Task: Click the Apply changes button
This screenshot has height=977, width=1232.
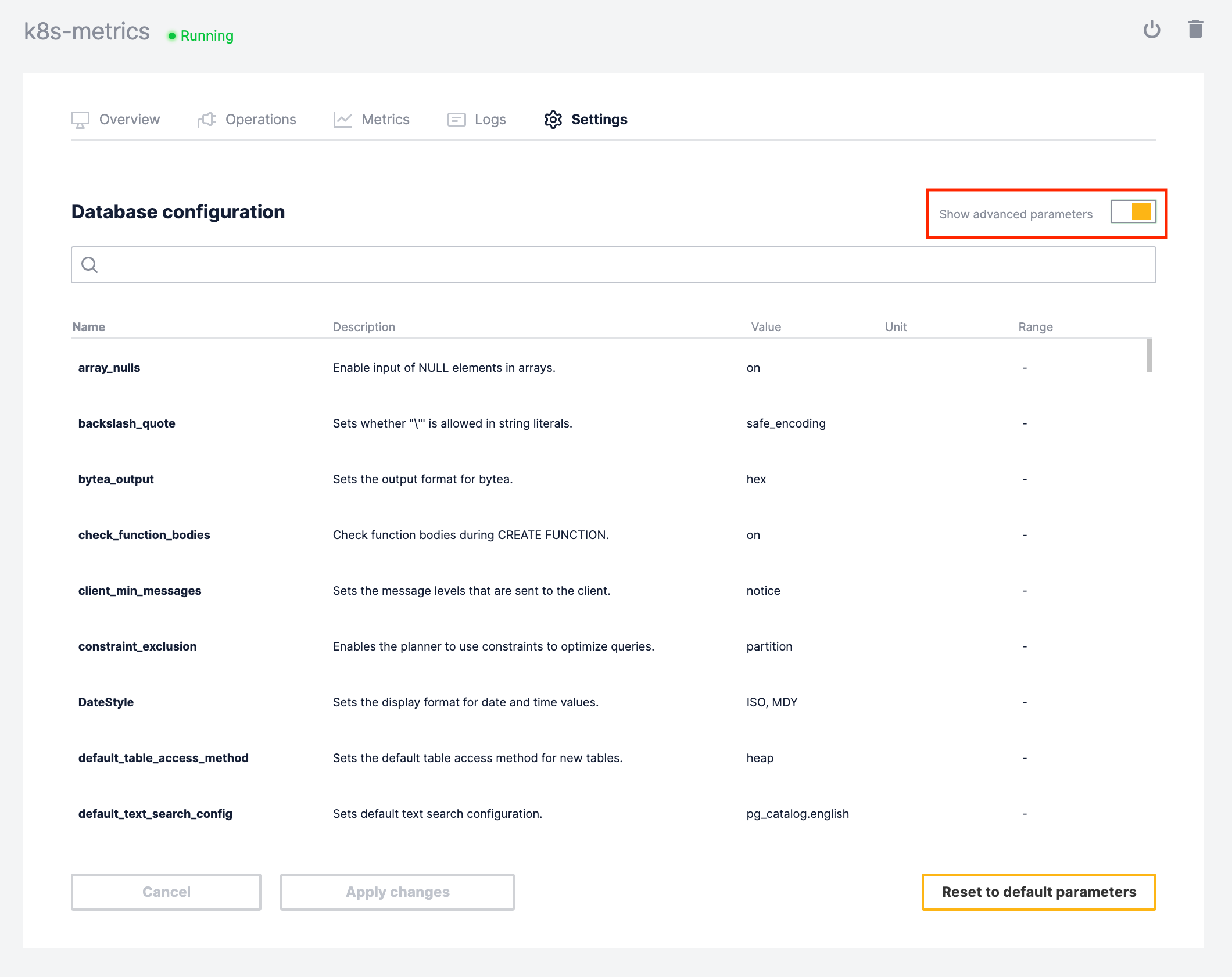Action: [x=397, y=892]
